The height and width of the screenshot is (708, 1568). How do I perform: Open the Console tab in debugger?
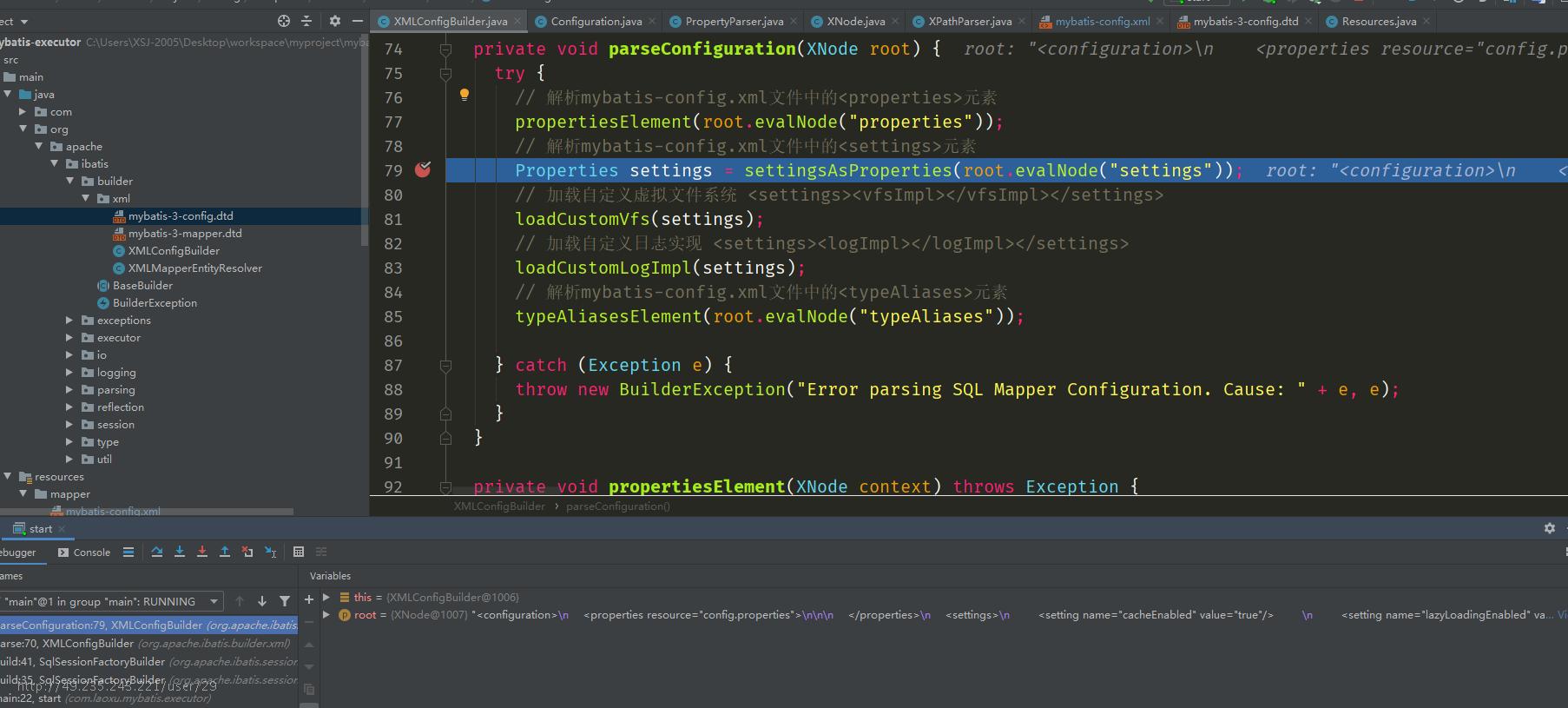[x=84, y=552]
